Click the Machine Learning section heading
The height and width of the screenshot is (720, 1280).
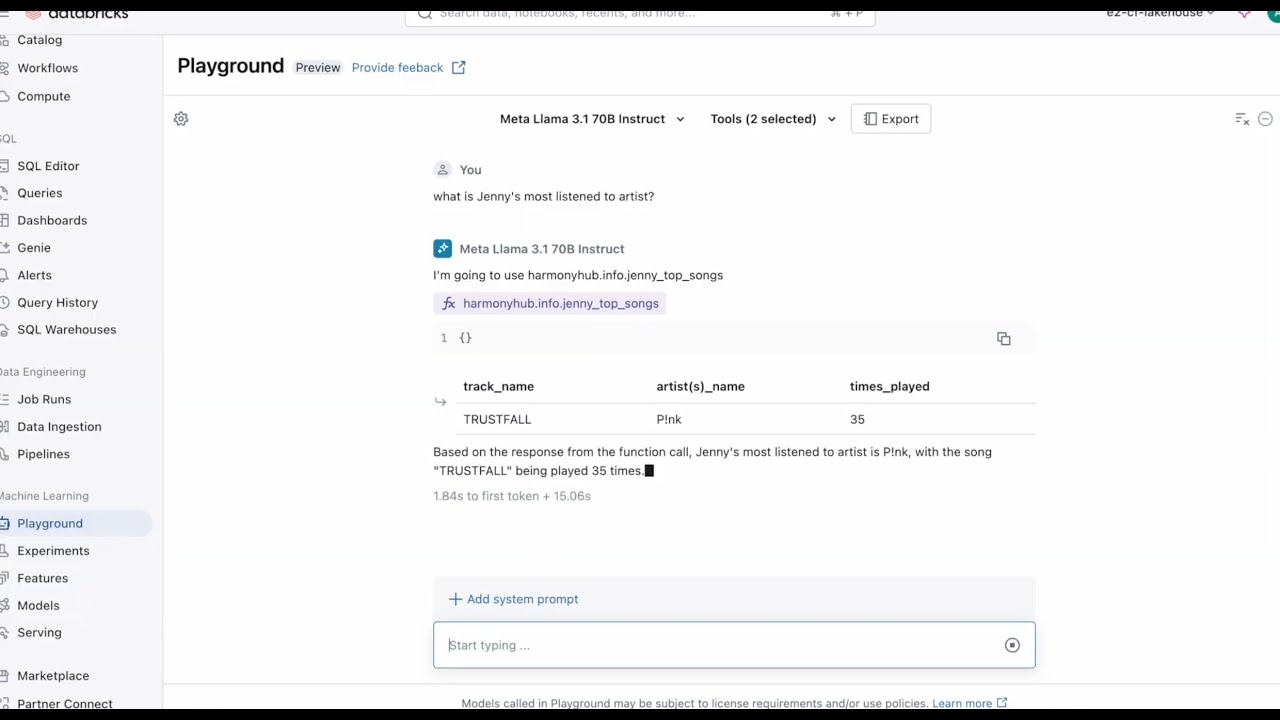44,496
